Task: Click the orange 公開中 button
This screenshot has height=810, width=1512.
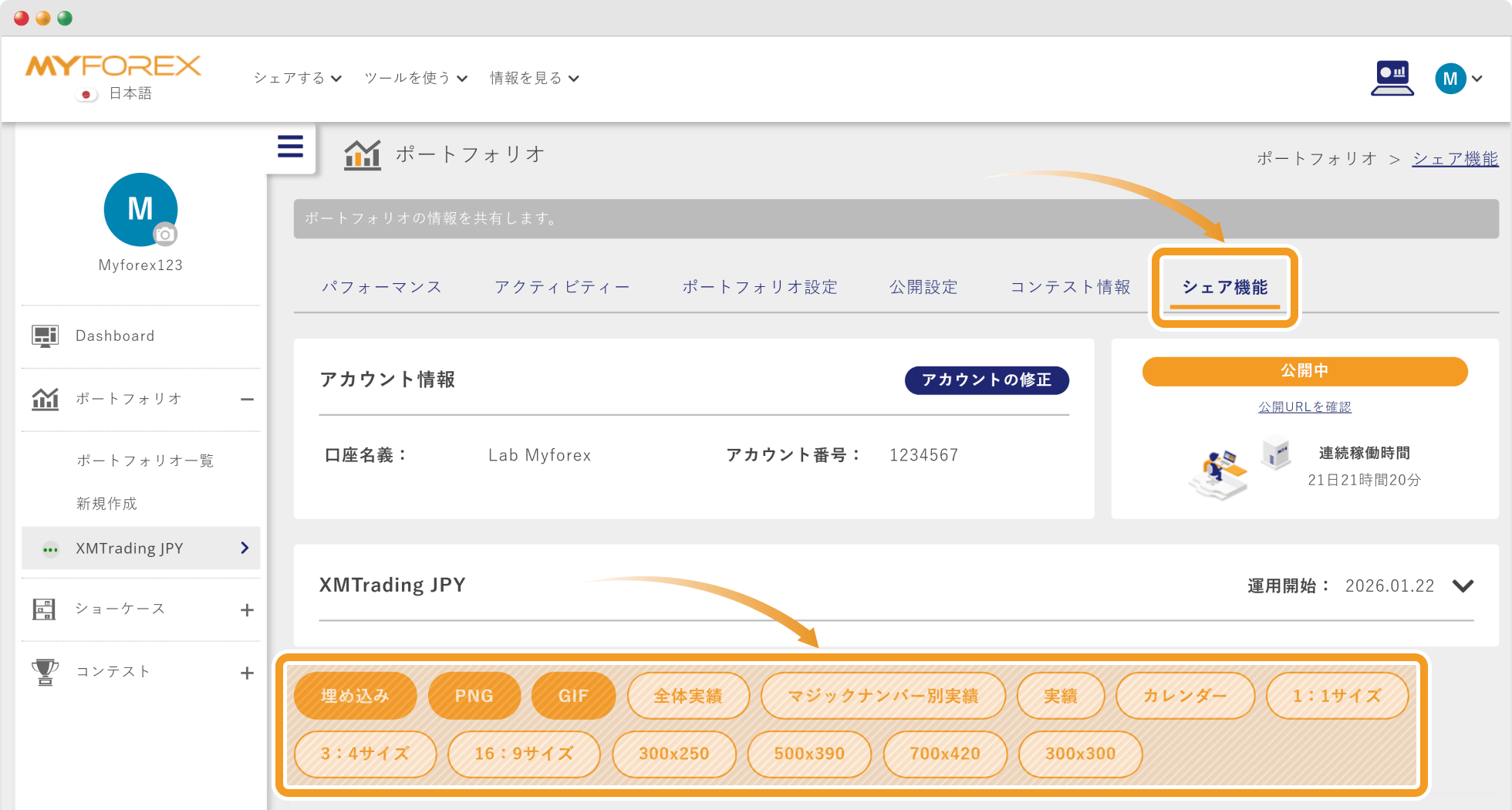Action: point(1304,371)
